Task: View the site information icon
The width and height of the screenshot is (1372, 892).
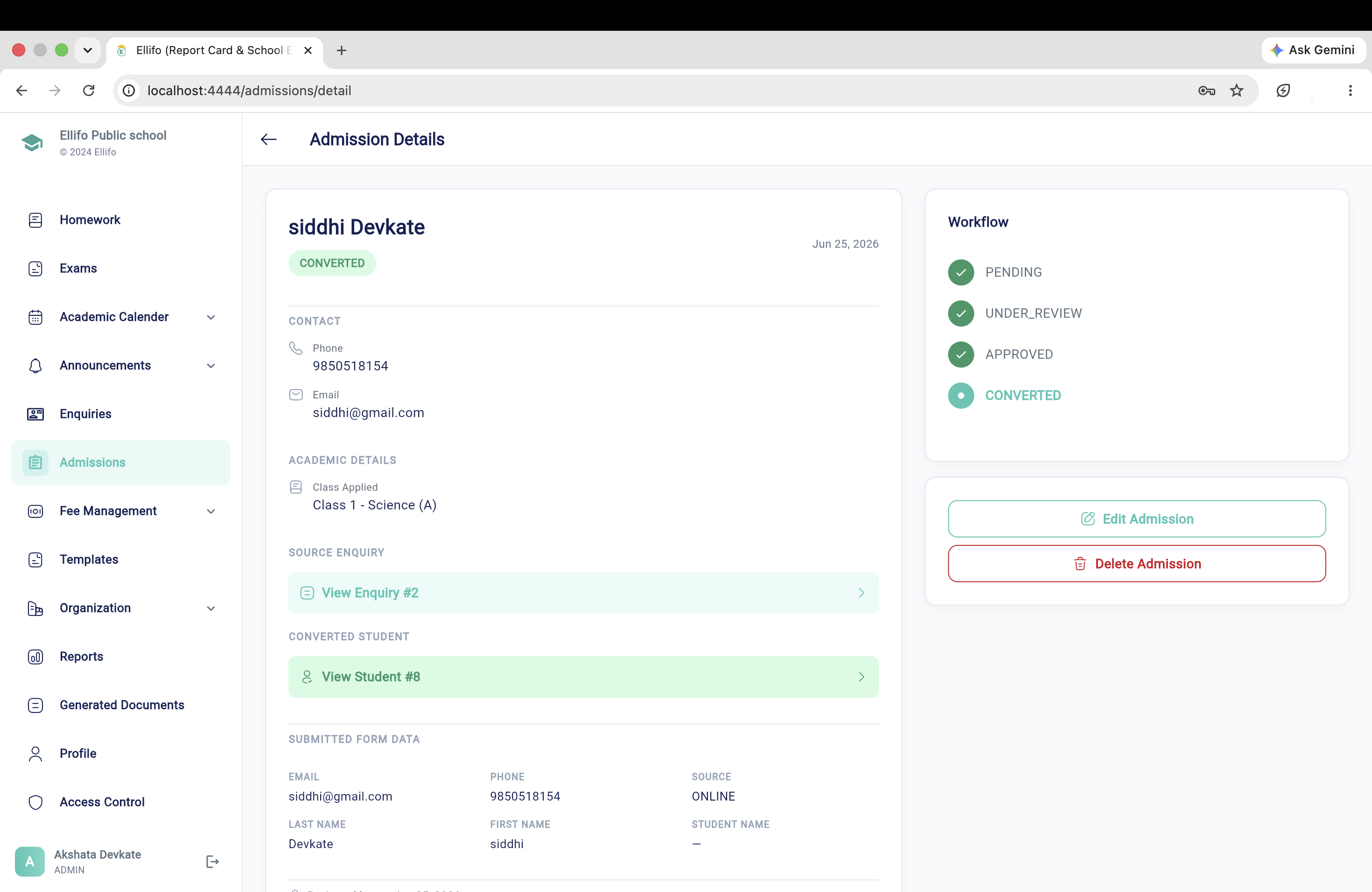Action: (x=129, y=91)
